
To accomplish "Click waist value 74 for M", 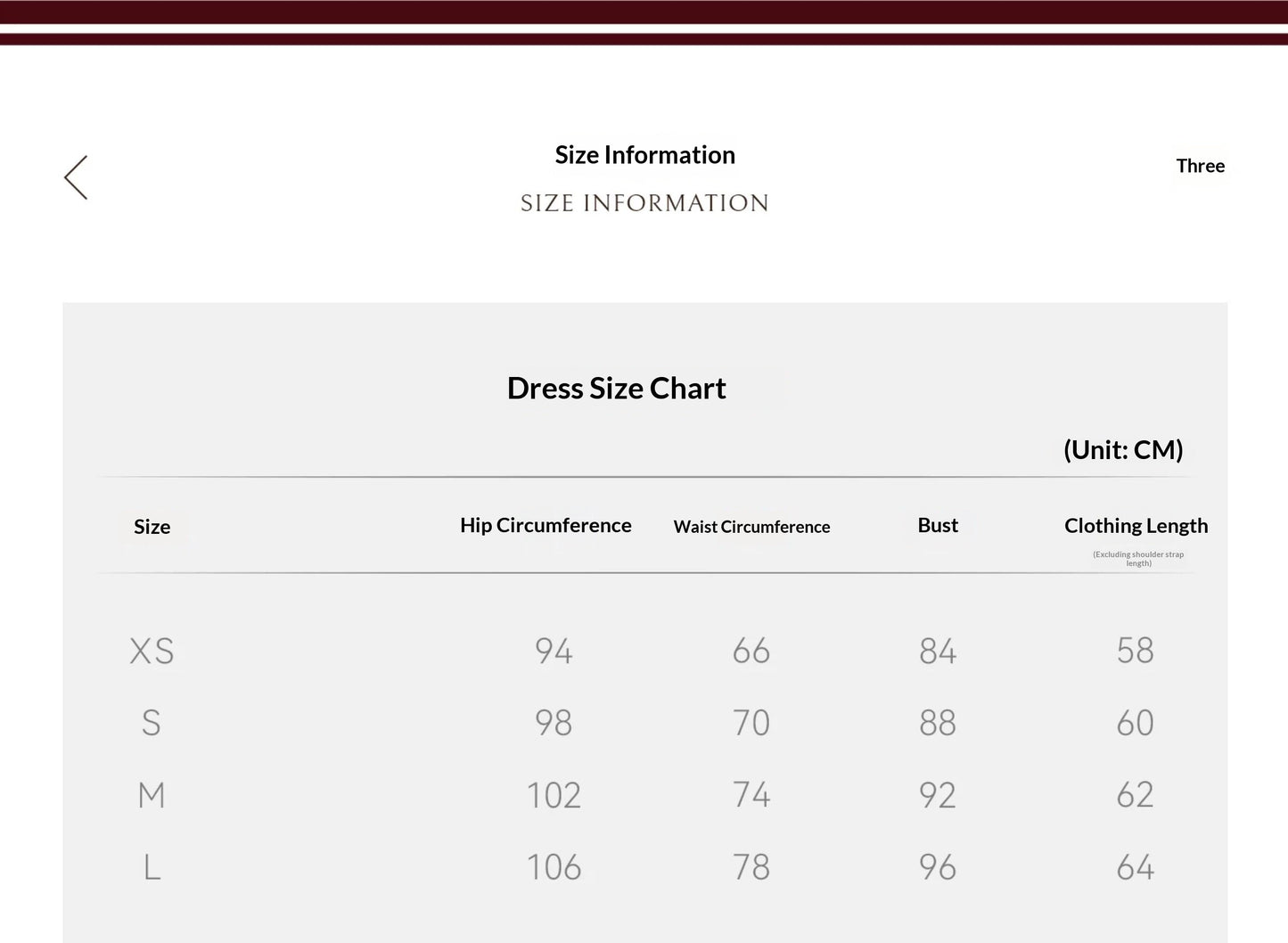I will [x=751, y=795].
